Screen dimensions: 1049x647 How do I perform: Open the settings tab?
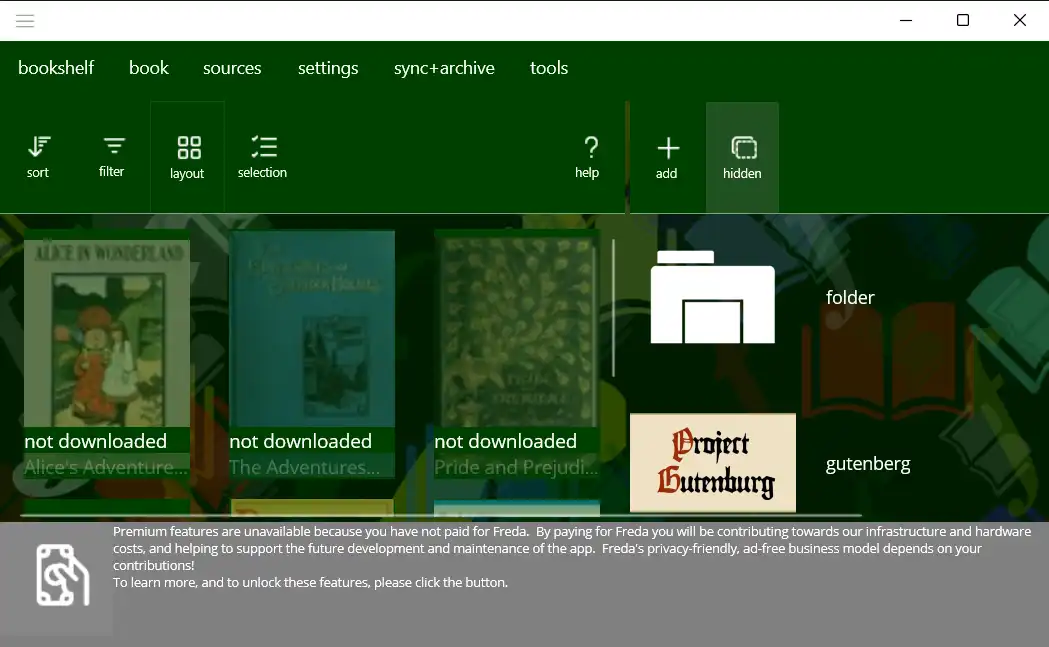[x=328, y=68]
